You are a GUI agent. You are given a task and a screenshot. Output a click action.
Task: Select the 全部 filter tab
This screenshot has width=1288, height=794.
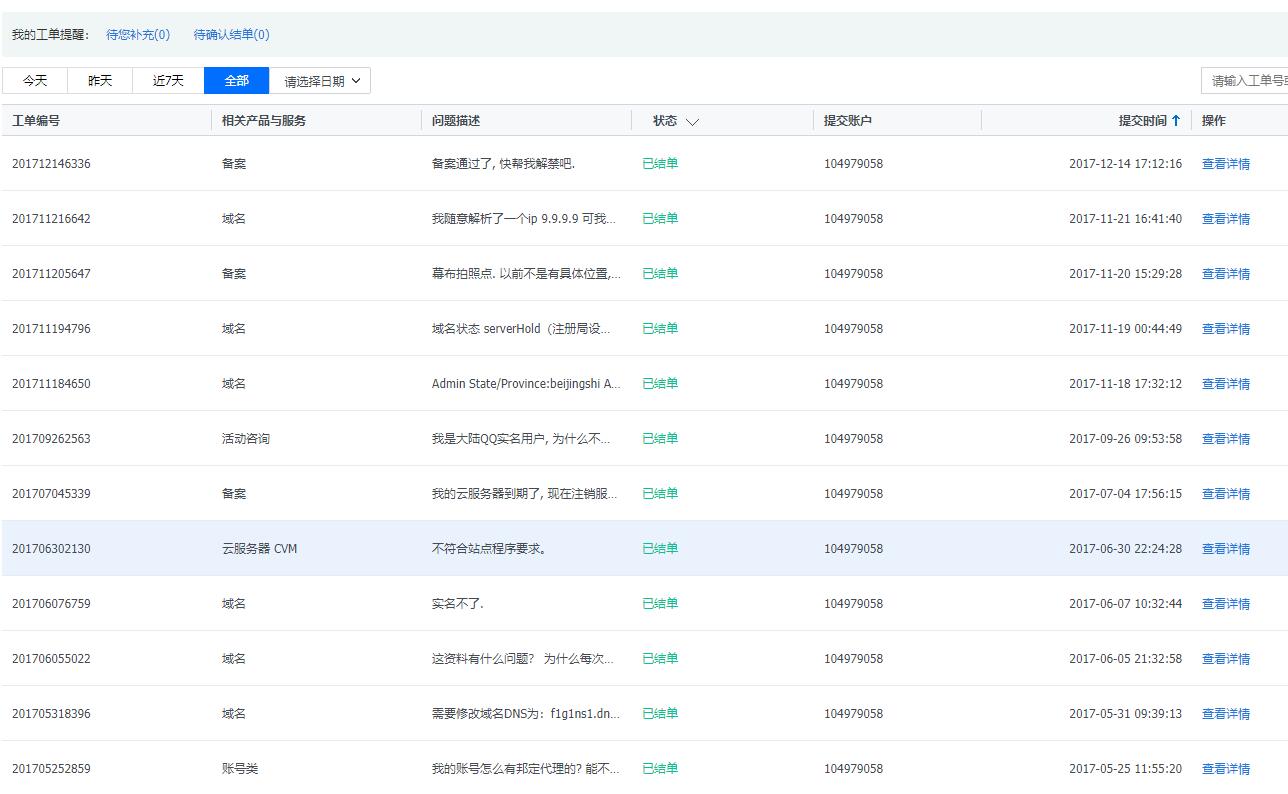coord(237,81)
